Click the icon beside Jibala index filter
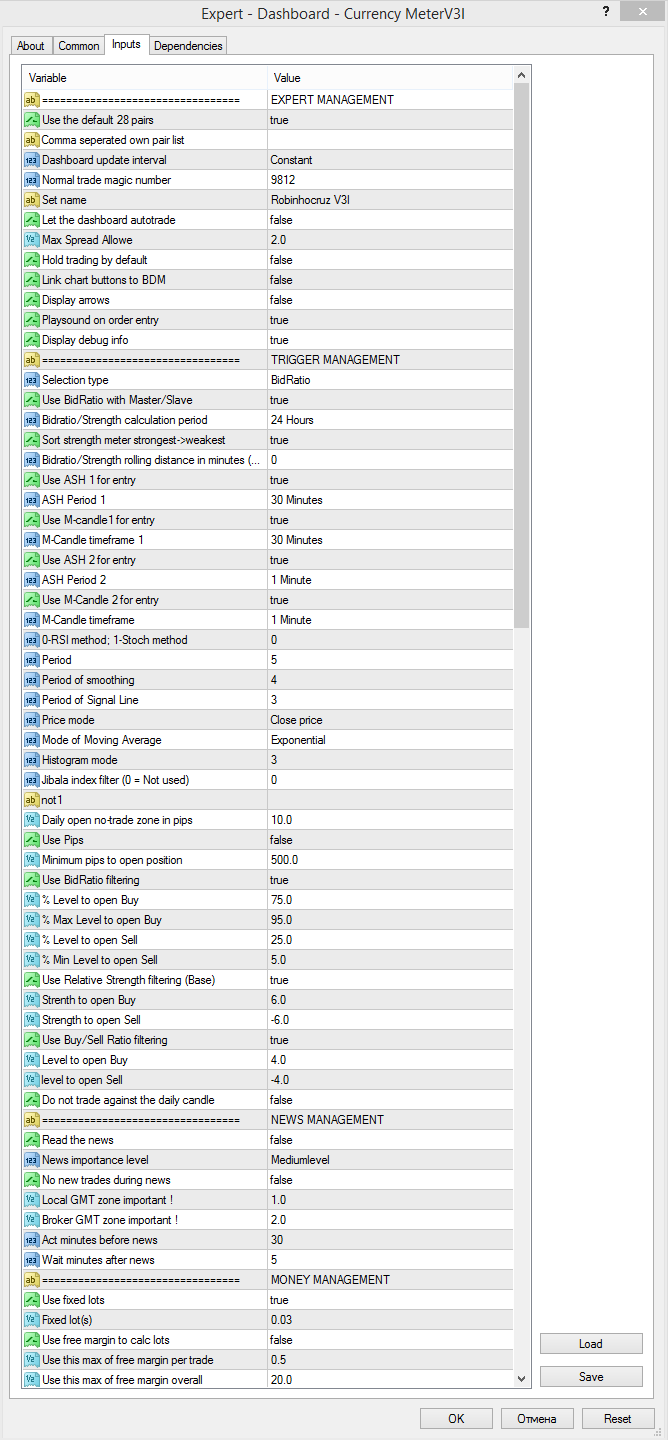This screenshot has width=668, height=1440. click(x=31, y=780)
